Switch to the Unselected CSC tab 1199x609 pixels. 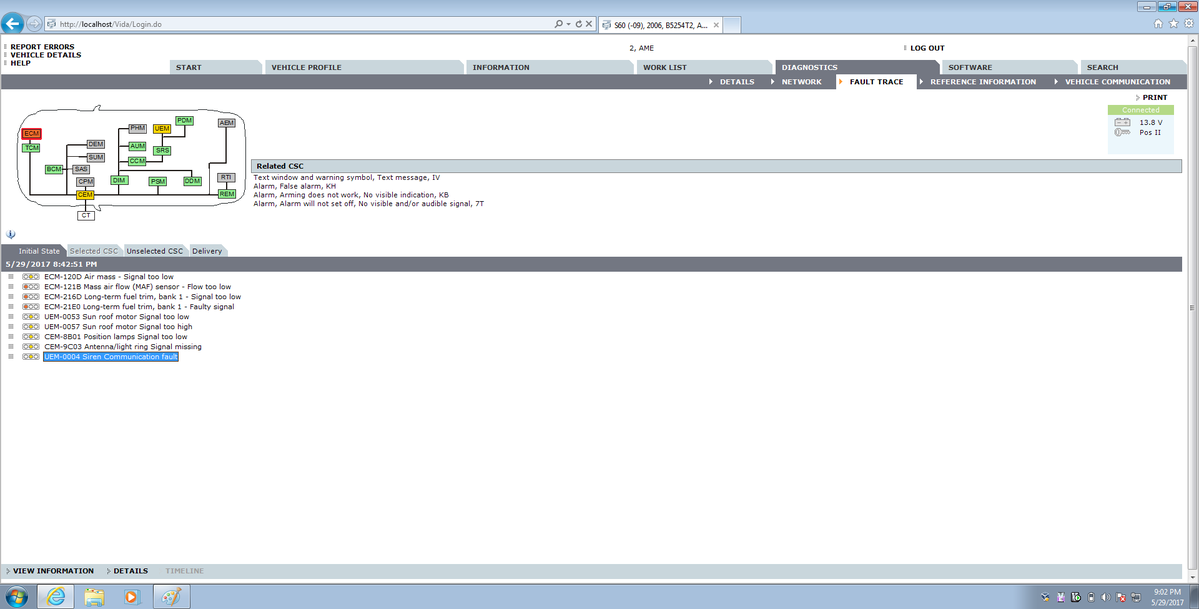coord(155,251)
